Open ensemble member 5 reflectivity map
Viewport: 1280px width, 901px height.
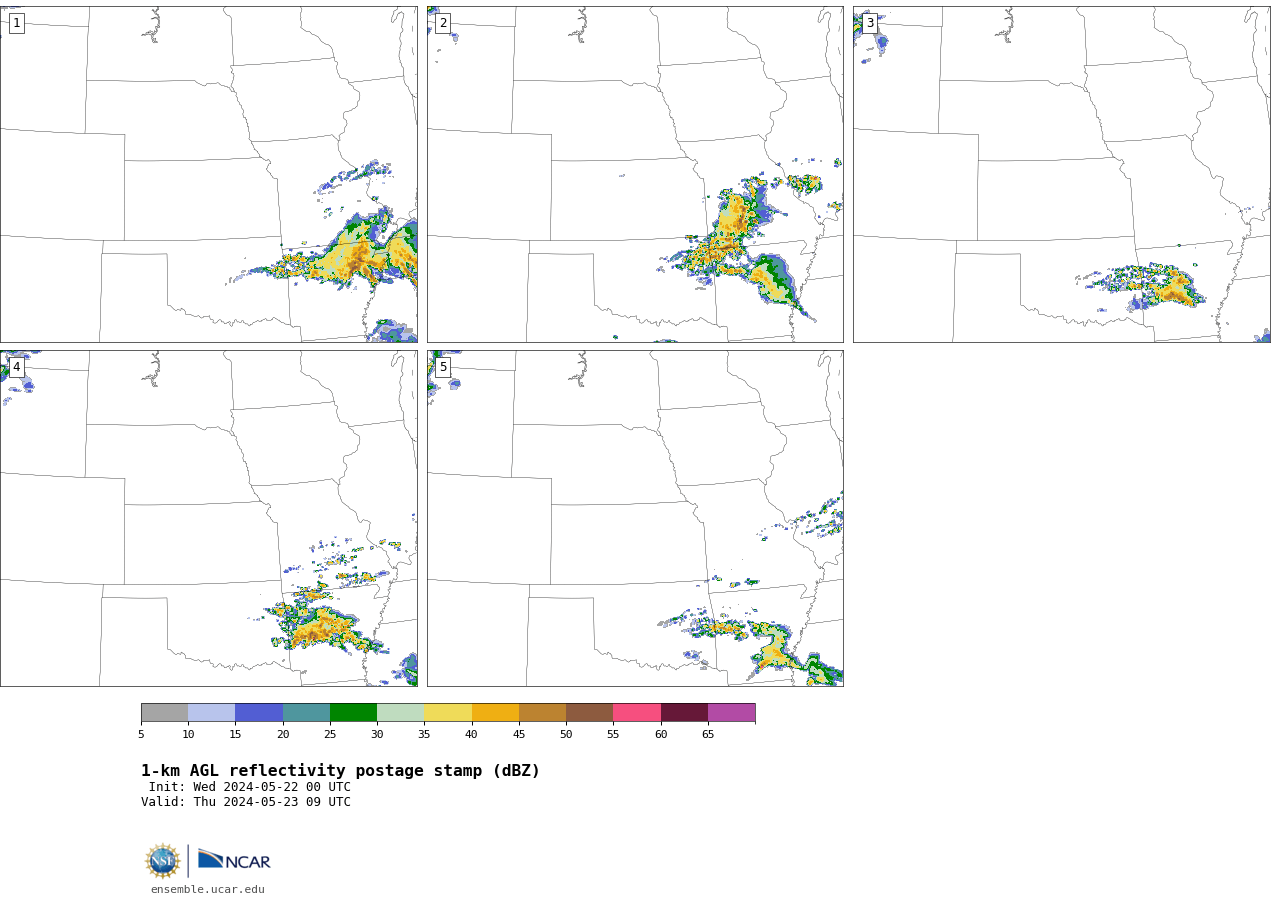click(x=635, y=518)
